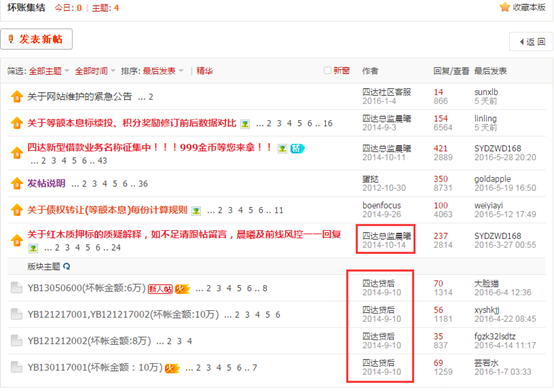Viewport: 554px width, 391px height.
Task: Click author boenfocus
Action: click(382, 205)
